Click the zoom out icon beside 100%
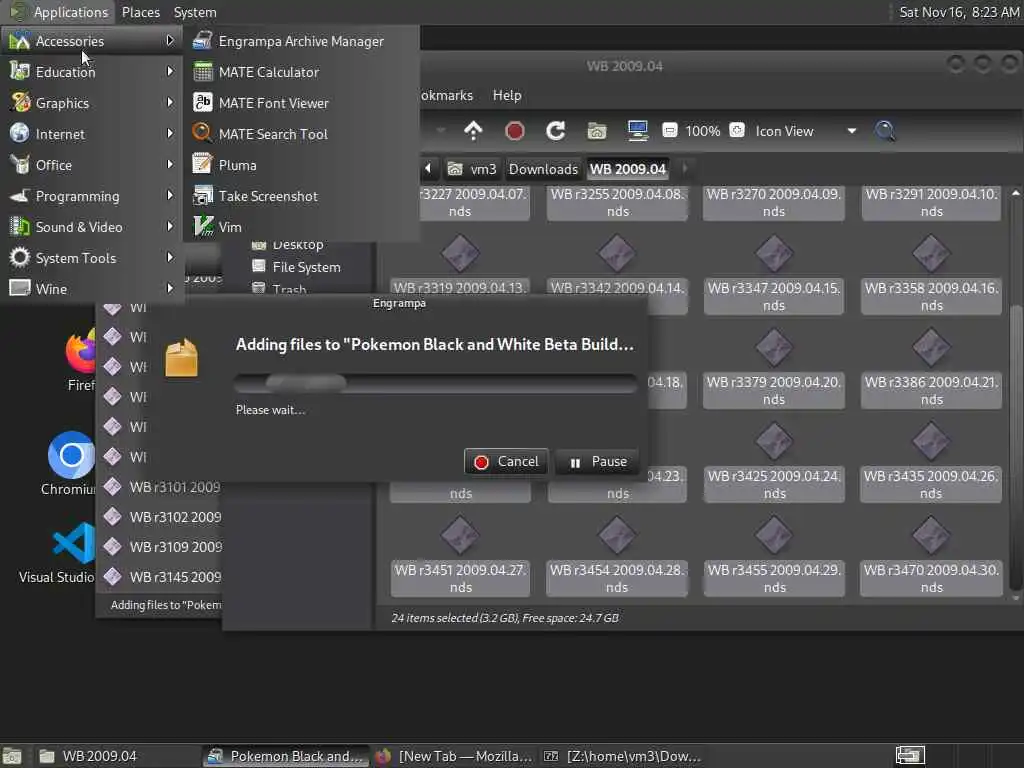 pos(669,131)
